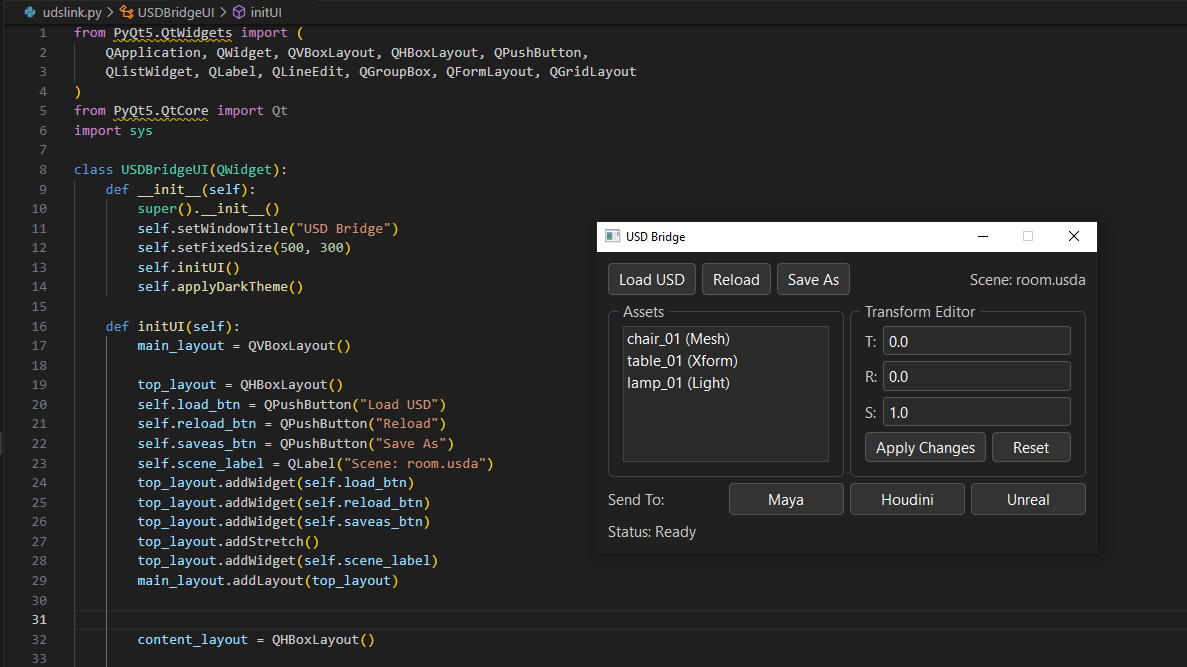Click the Load USD button
1187x667 pixels.
point(651,279)
